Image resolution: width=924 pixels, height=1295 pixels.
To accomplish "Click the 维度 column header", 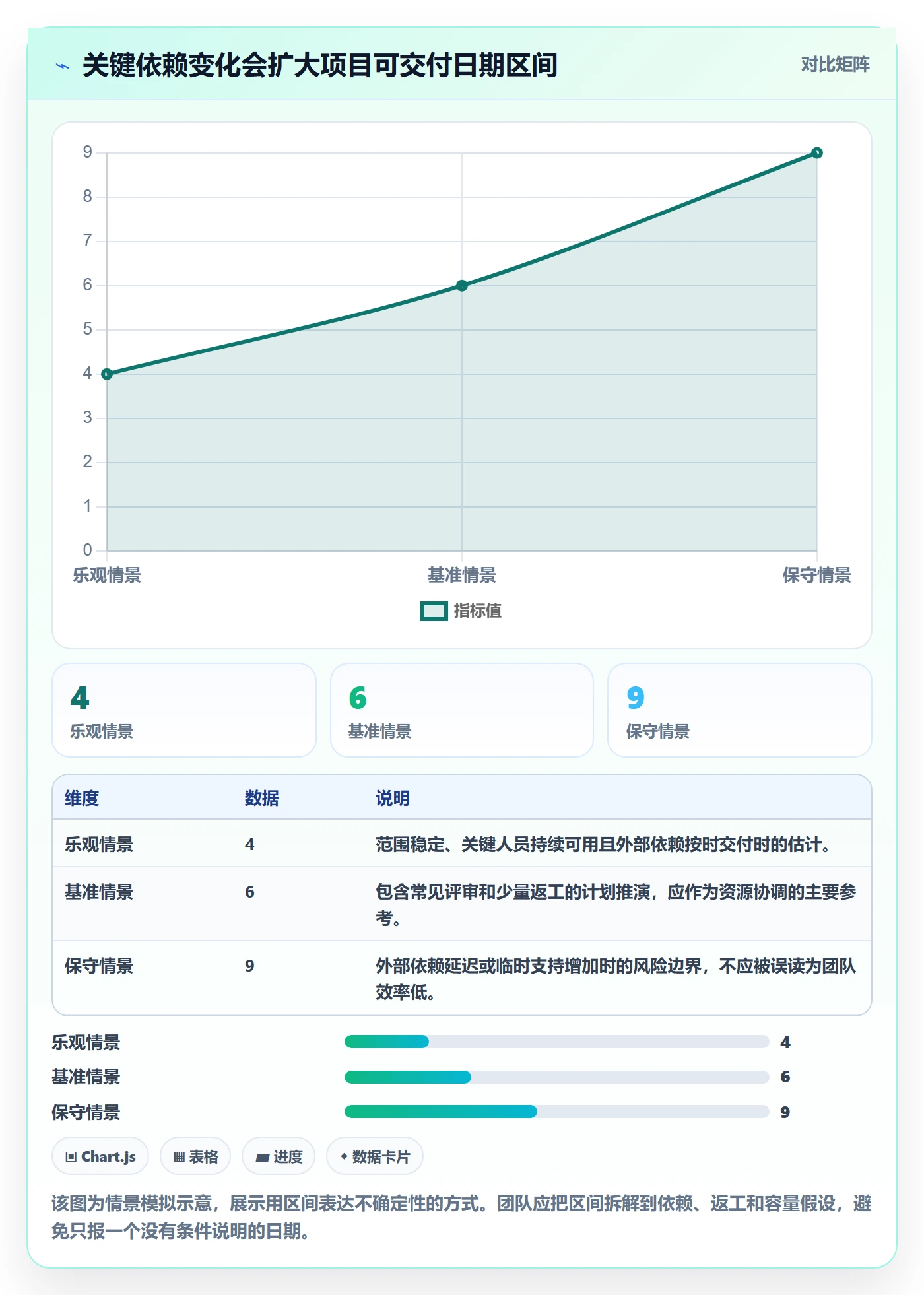I will click(x=82, y=799).
